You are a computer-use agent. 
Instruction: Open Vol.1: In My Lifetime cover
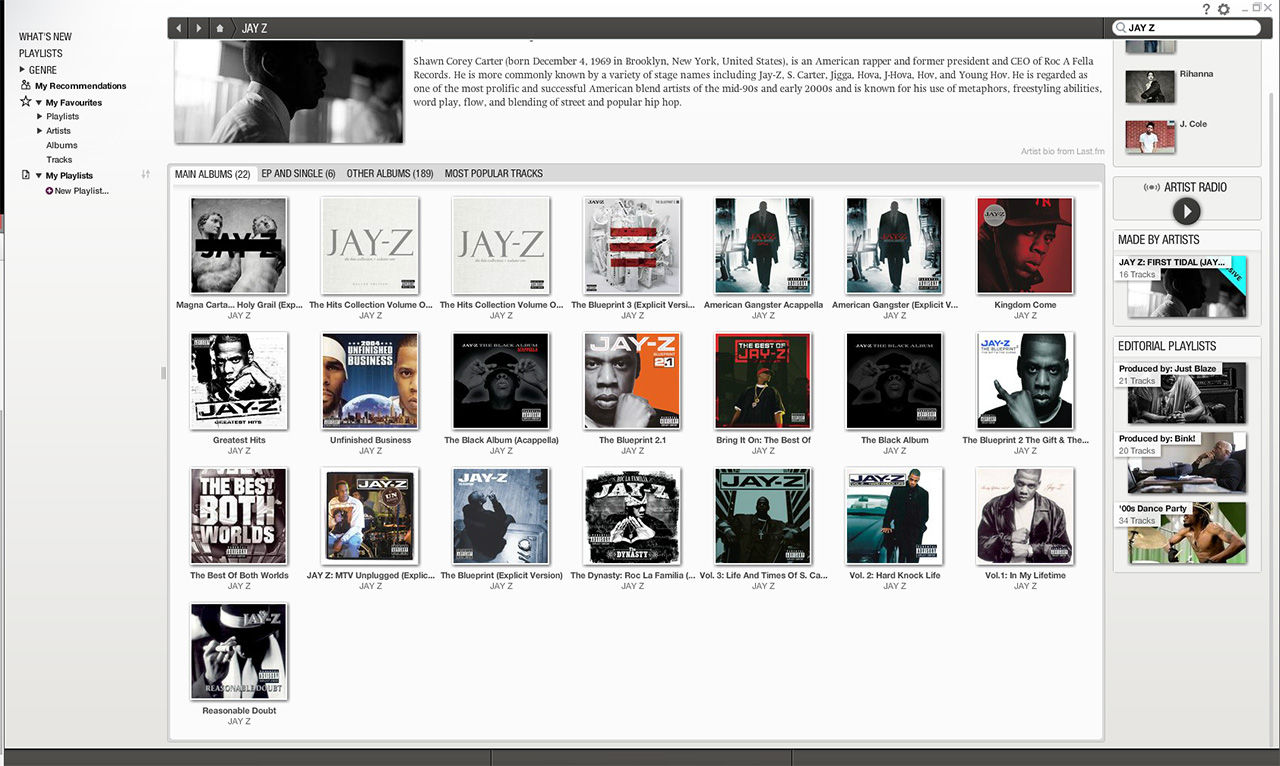pyautogui.click(x=1025, y=516)
